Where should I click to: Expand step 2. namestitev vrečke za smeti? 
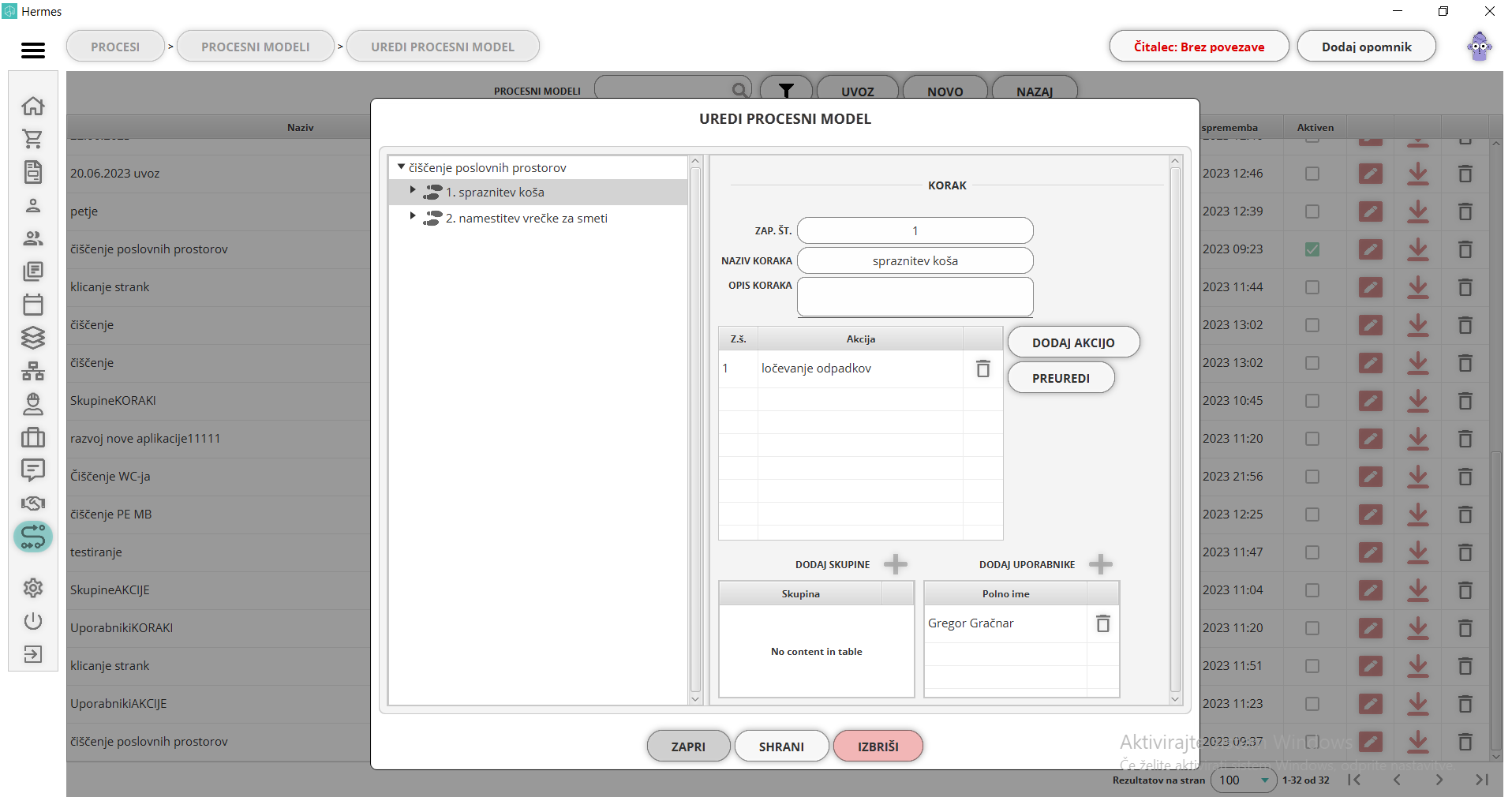[x=412, y=215]
